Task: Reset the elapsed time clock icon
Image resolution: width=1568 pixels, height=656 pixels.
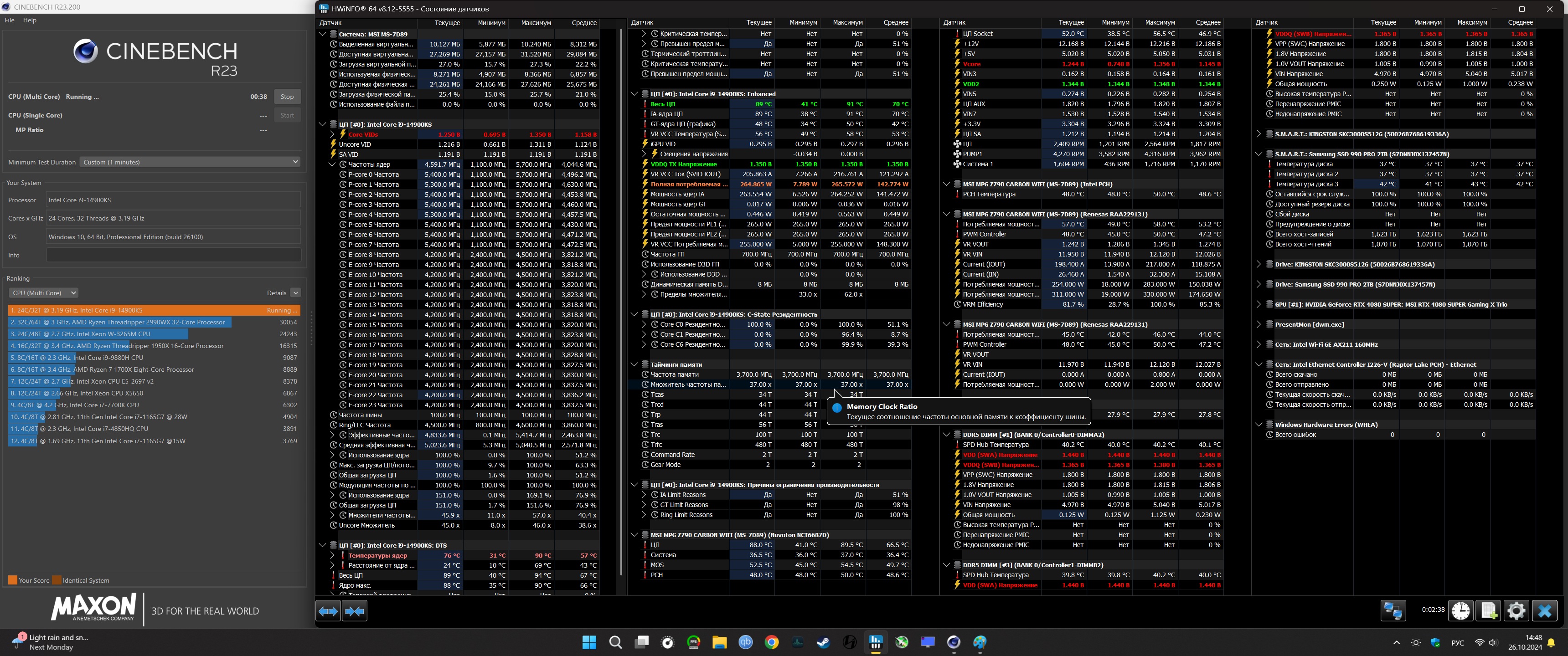Action: point(1460,610)
